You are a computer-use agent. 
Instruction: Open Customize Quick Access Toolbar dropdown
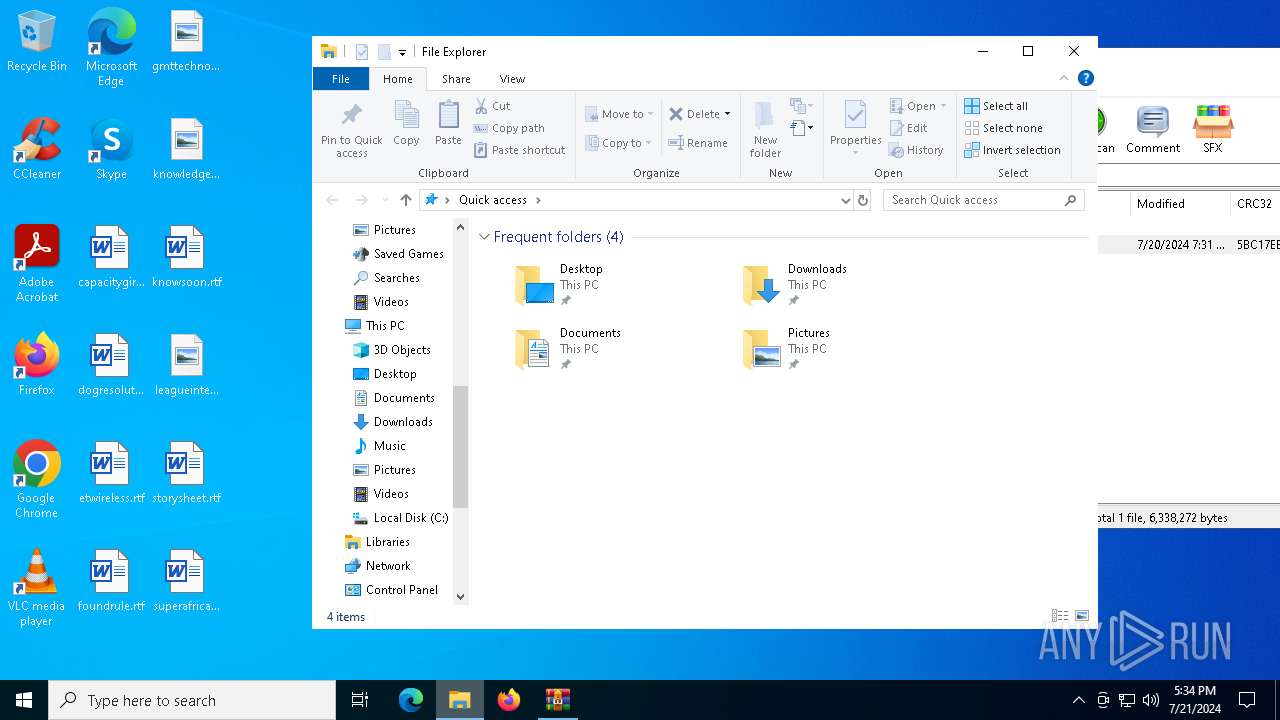[402, 52]
